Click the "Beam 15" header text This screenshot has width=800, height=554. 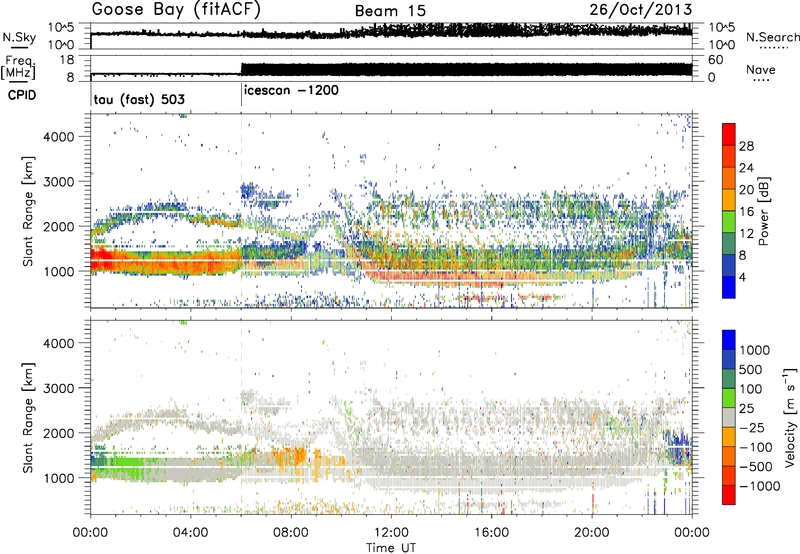(390, 11)
